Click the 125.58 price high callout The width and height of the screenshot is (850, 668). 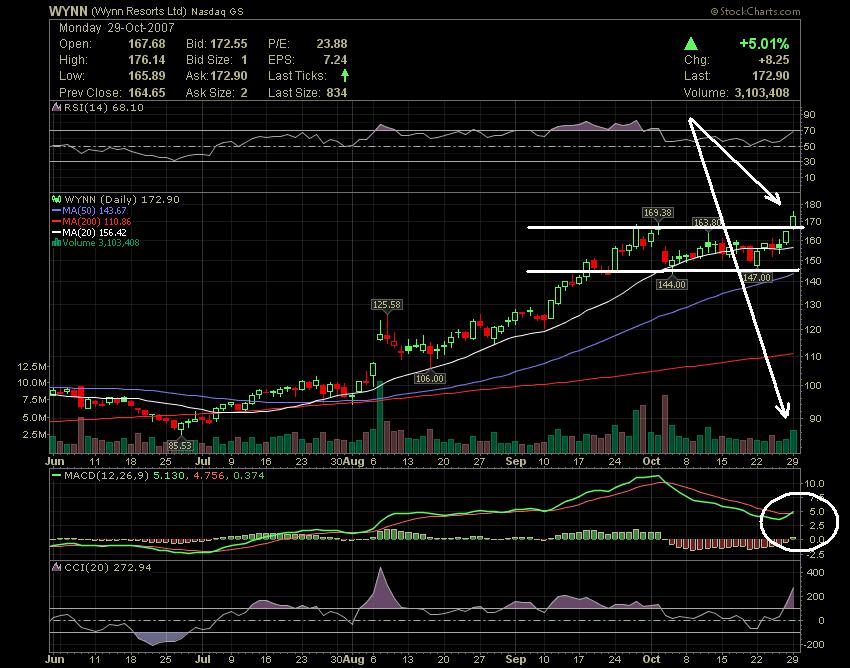(x=387, y=305)
